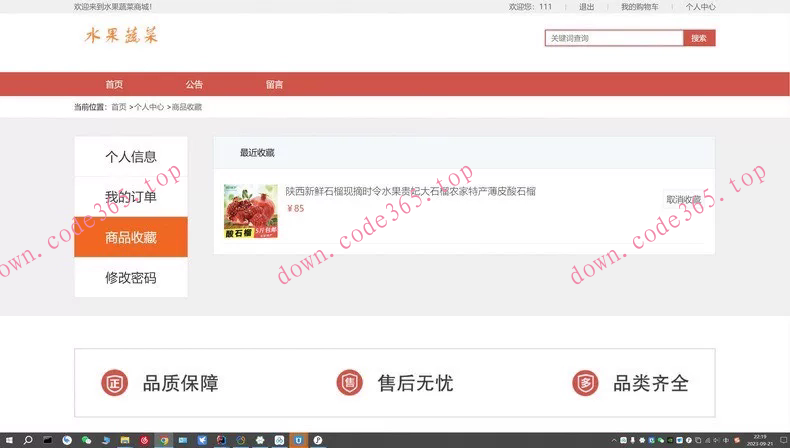Click the 搜索 search button
This screenshot has height=448, width=790.
(x=699, y=38)
